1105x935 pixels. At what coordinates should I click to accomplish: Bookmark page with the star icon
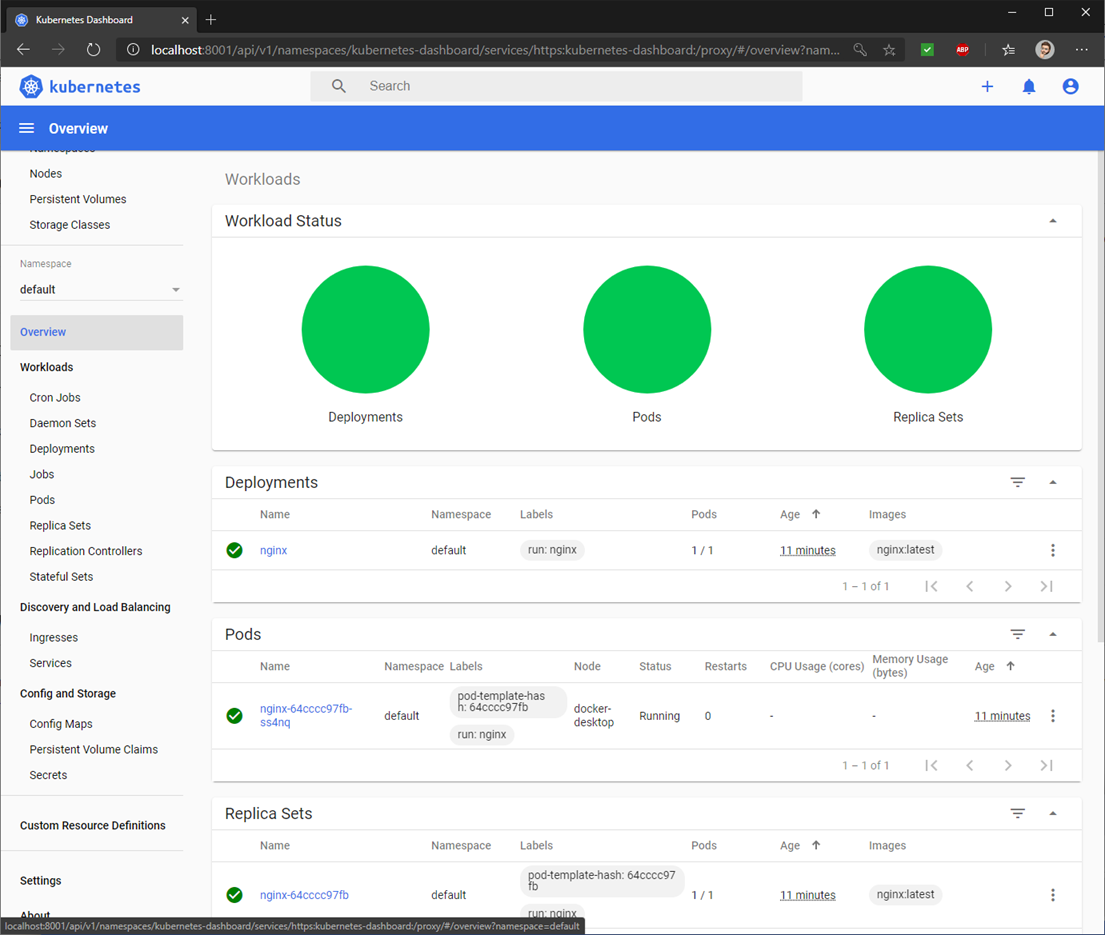point(889,49)
